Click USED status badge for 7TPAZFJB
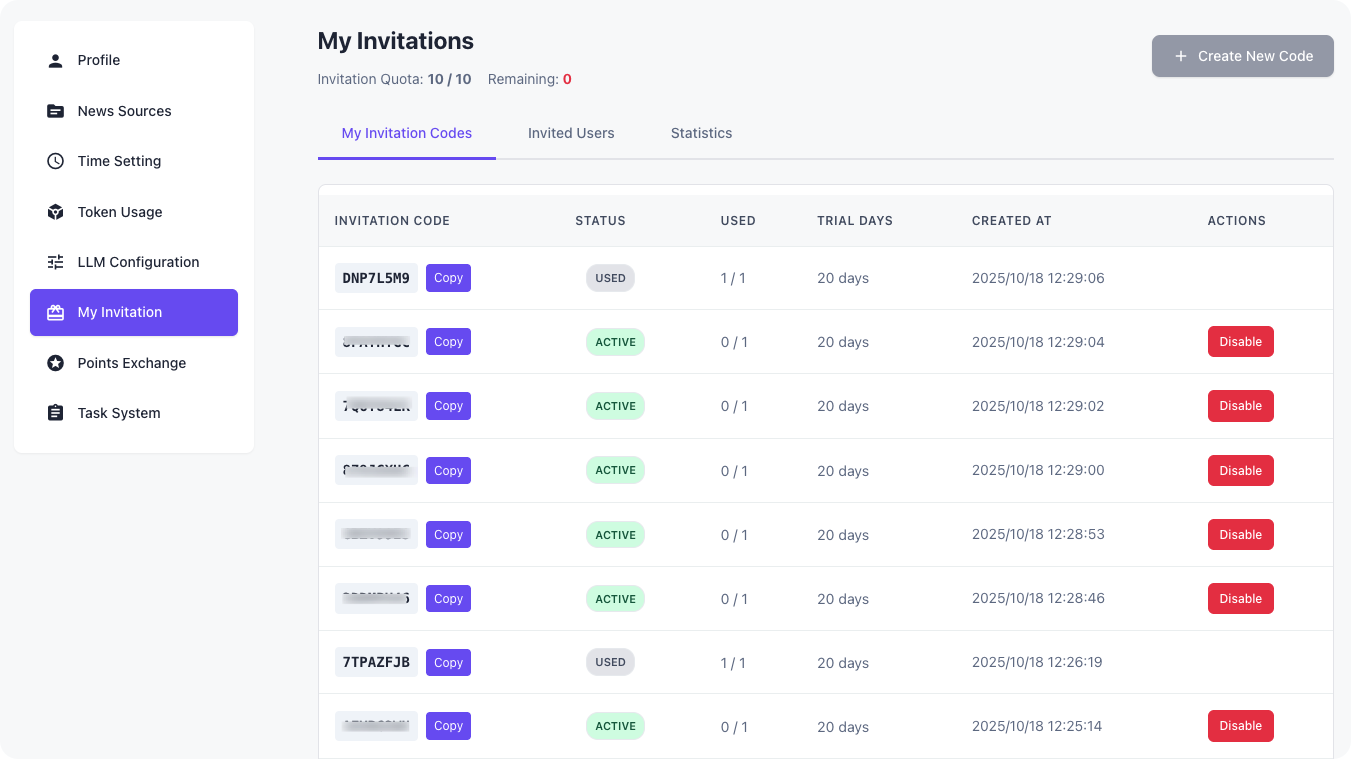This screenshot has height=759, width=1351. [x=610, y=662]
